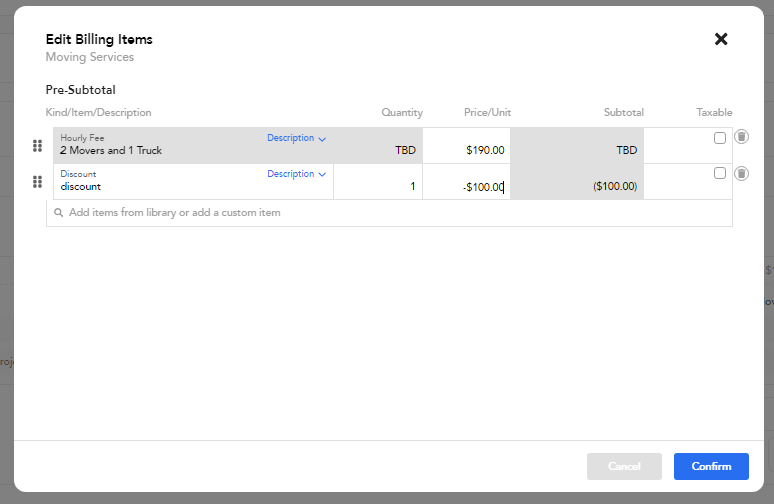The height and width of the screenshot is (504, 774).
Task: Expand Description for Discount item
Action: [x=296, y=174]
